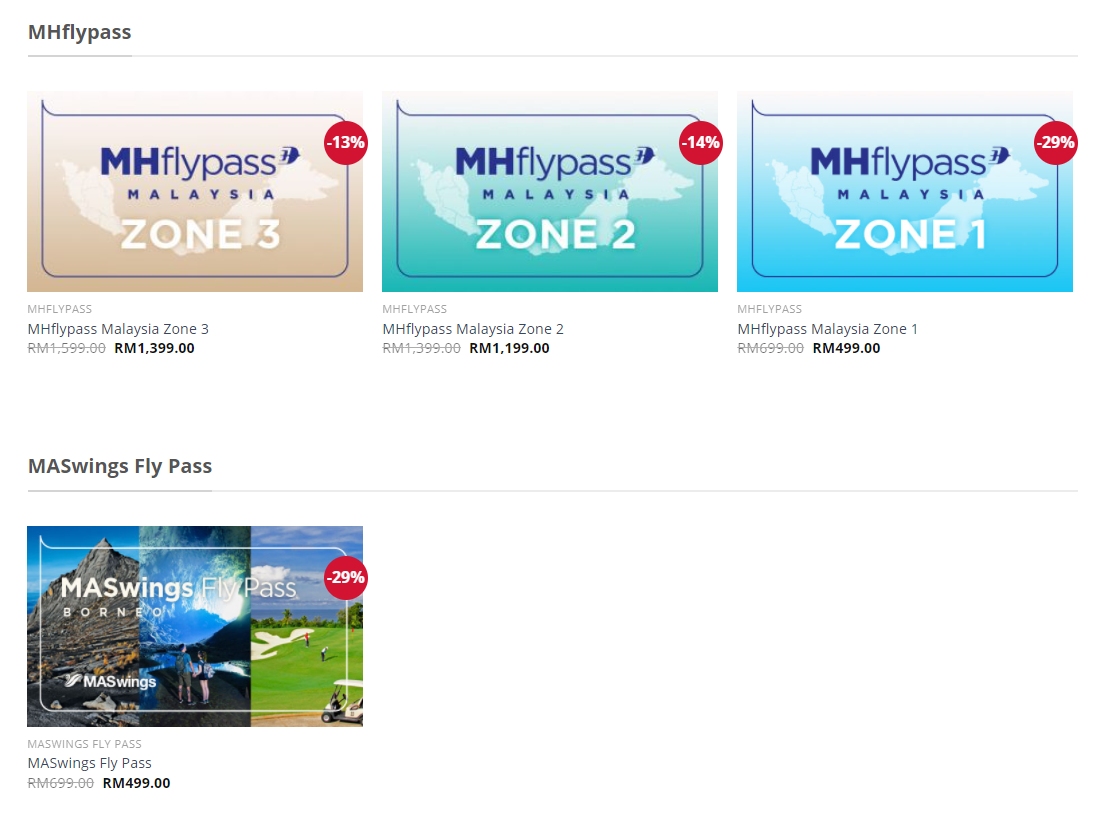The image size is (1103, 819).
Task: Click the -29% badge on the MASwings image
Action: [345, 577]
